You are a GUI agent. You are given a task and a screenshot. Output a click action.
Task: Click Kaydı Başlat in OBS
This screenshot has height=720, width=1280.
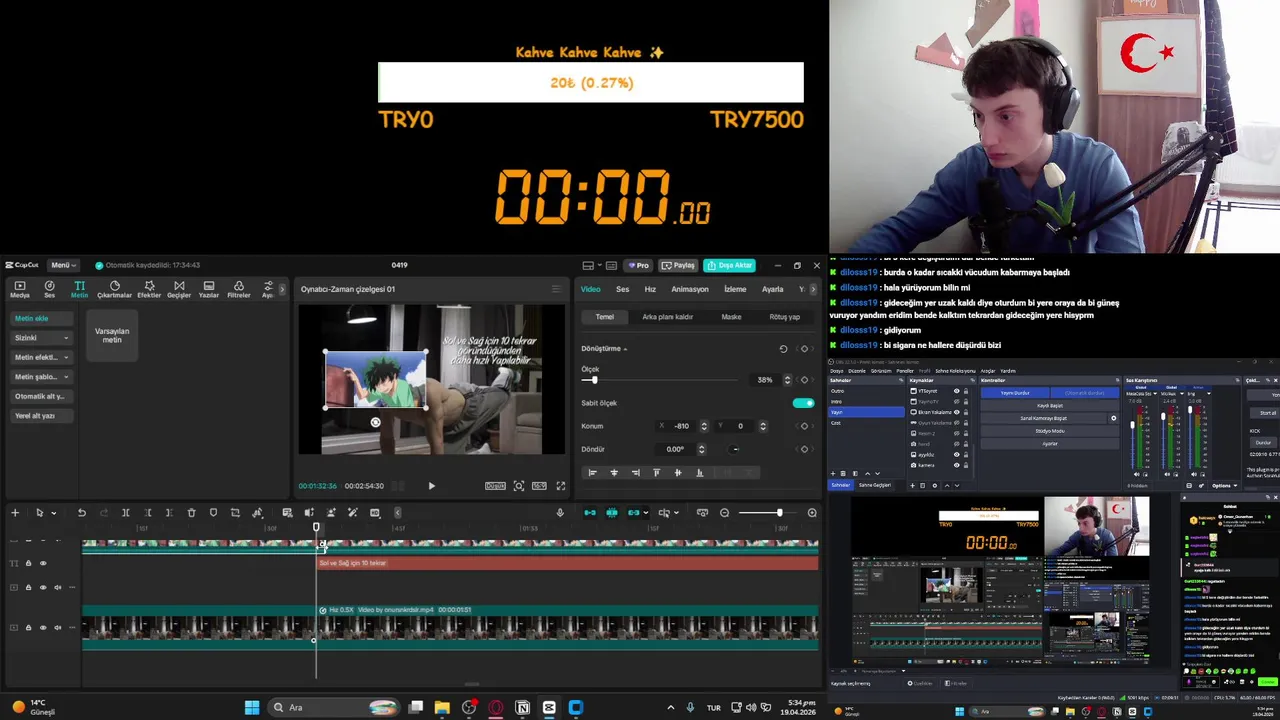[1049, 406]
